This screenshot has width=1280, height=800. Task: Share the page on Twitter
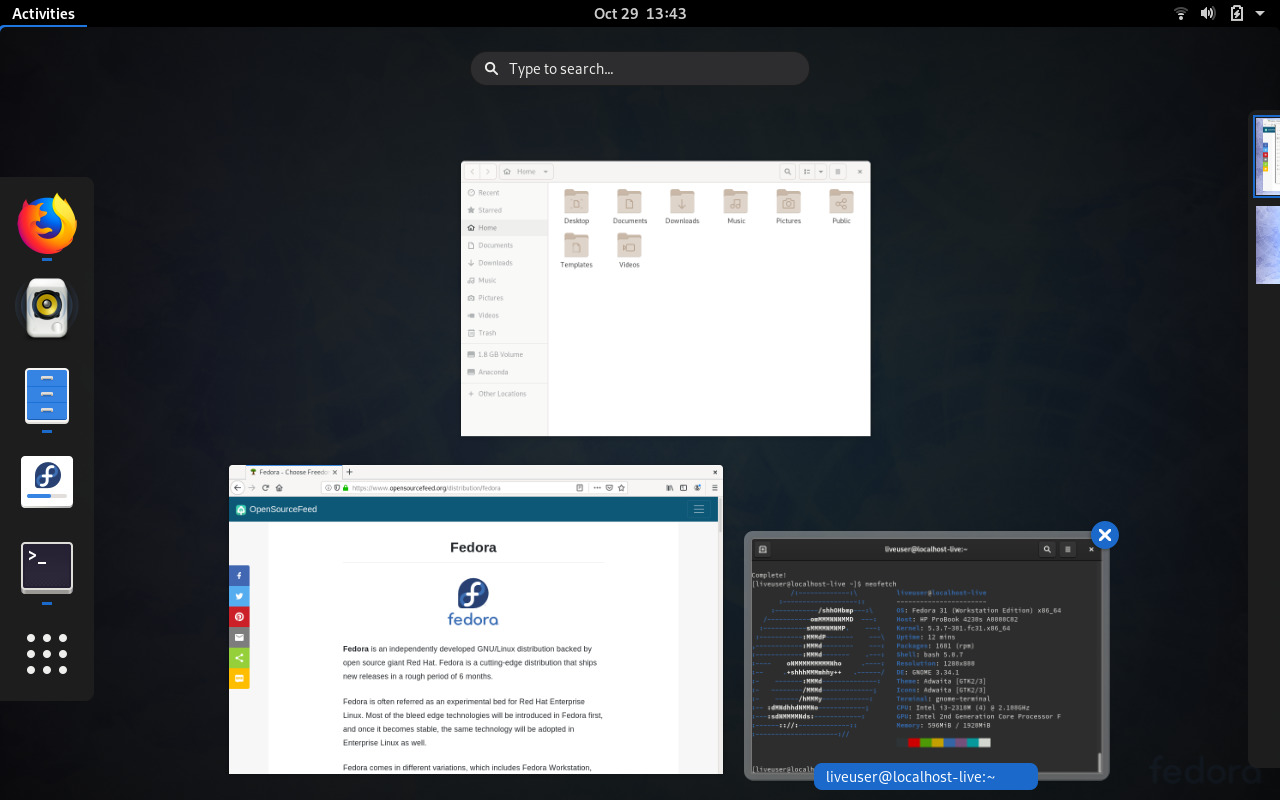[239, 596]
